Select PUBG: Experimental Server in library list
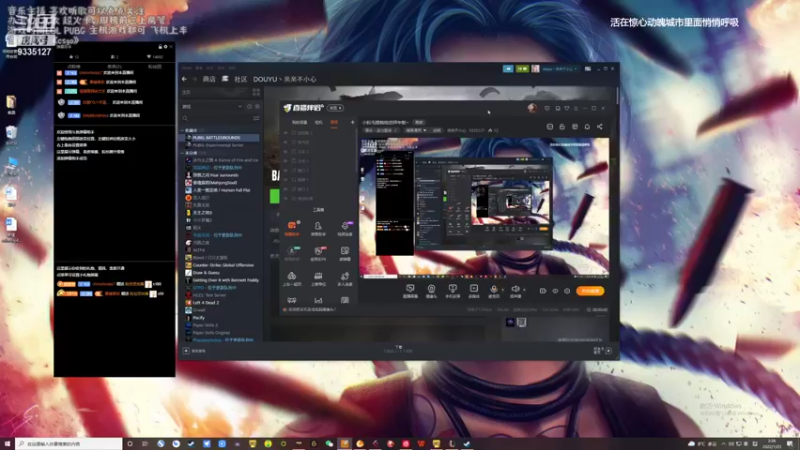The height and width of the screenshot is (450, 800). pos(218,145)
